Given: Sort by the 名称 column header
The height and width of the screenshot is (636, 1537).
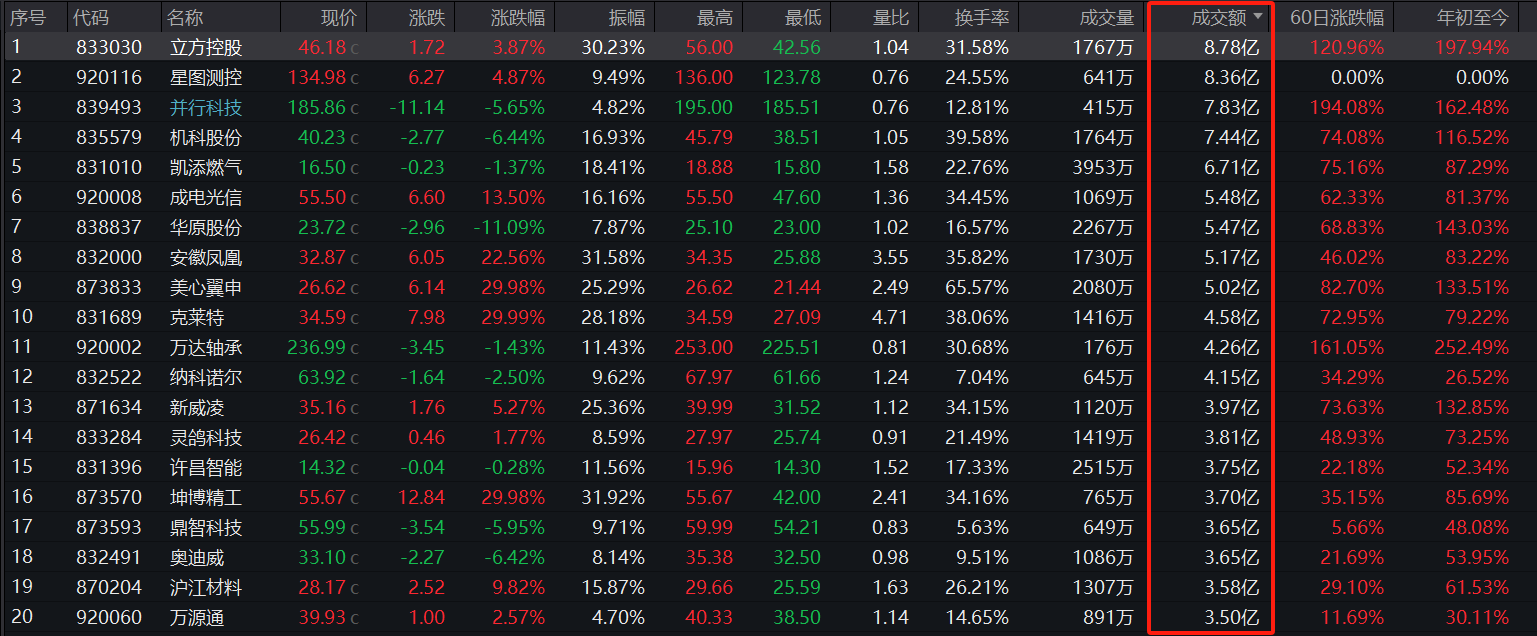Looking at the screenshot, I should (185, 17).
